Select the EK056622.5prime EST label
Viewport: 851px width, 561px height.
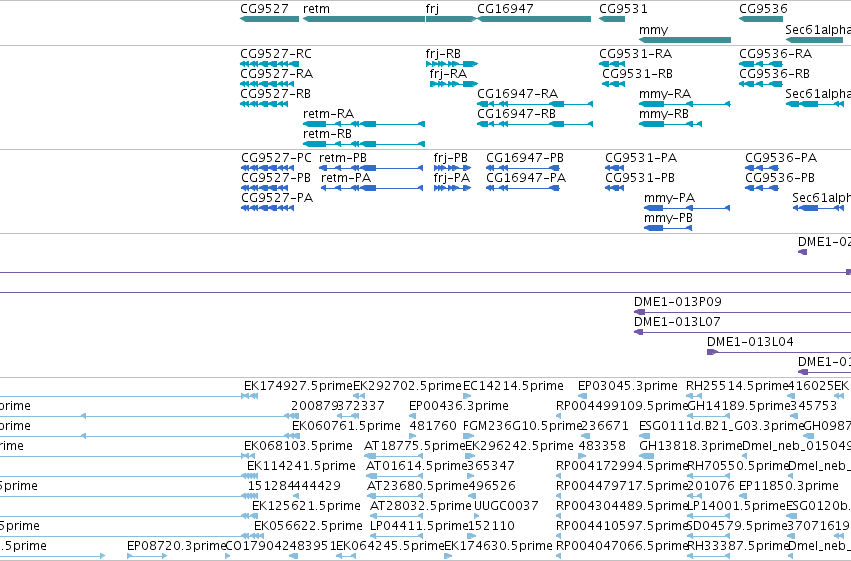pyautogui.click(x=308, y=526)
